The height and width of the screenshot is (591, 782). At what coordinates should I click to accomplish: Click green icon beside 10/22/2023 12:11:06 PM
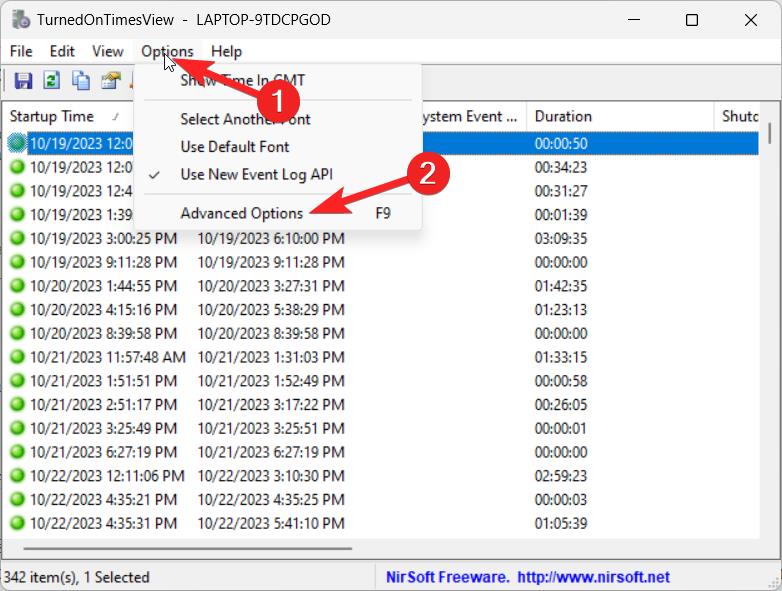coord(17,475)
